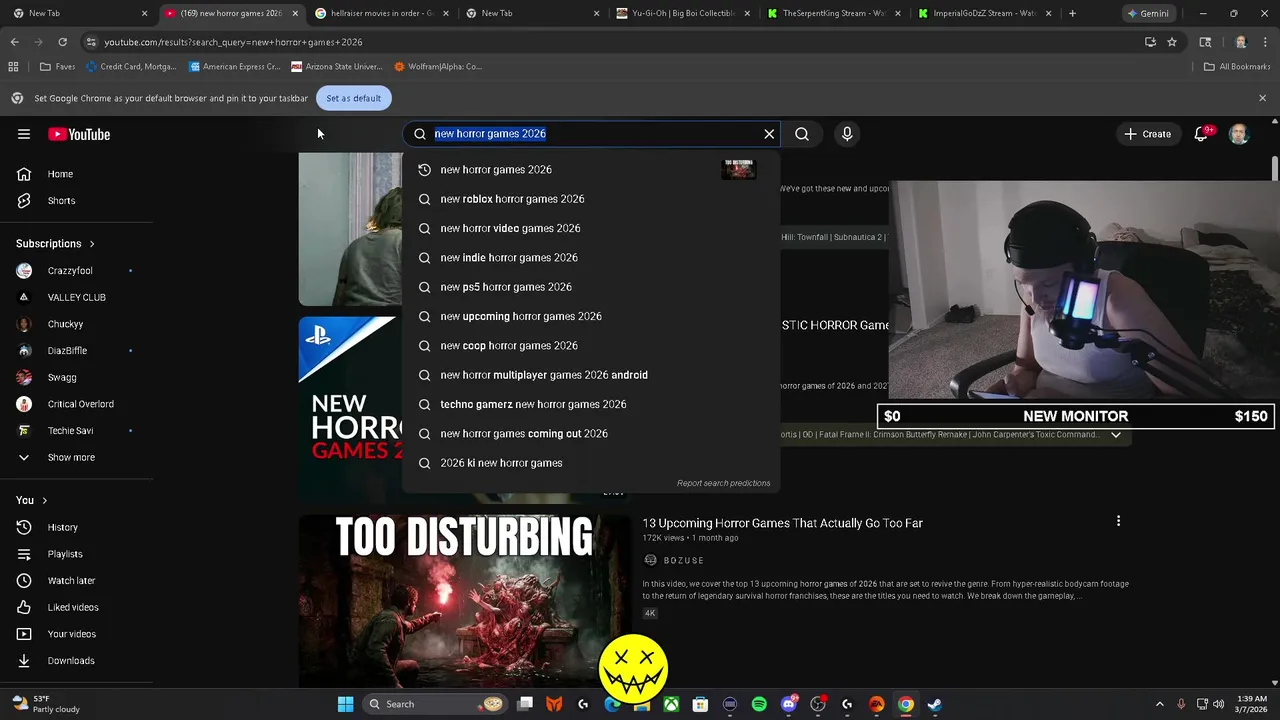Open the Windows Start menu
Image resolution: width=1280 pixels, height=720 pixels.
click(x=345, y=704)
